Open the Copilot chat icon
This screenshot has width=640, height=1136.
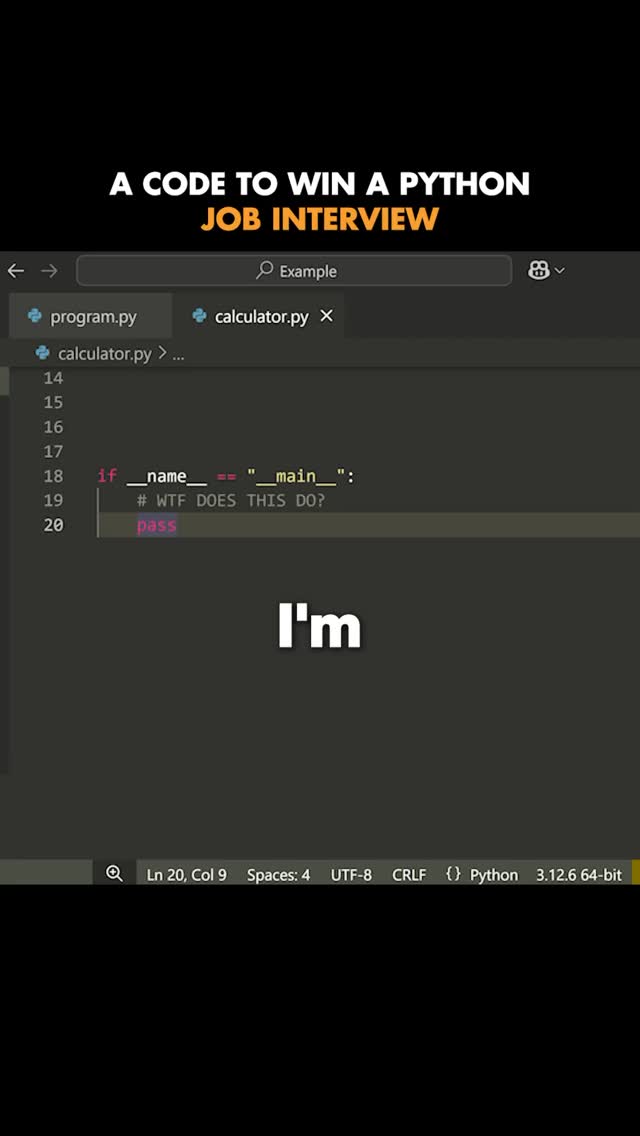tap(538, 271)
